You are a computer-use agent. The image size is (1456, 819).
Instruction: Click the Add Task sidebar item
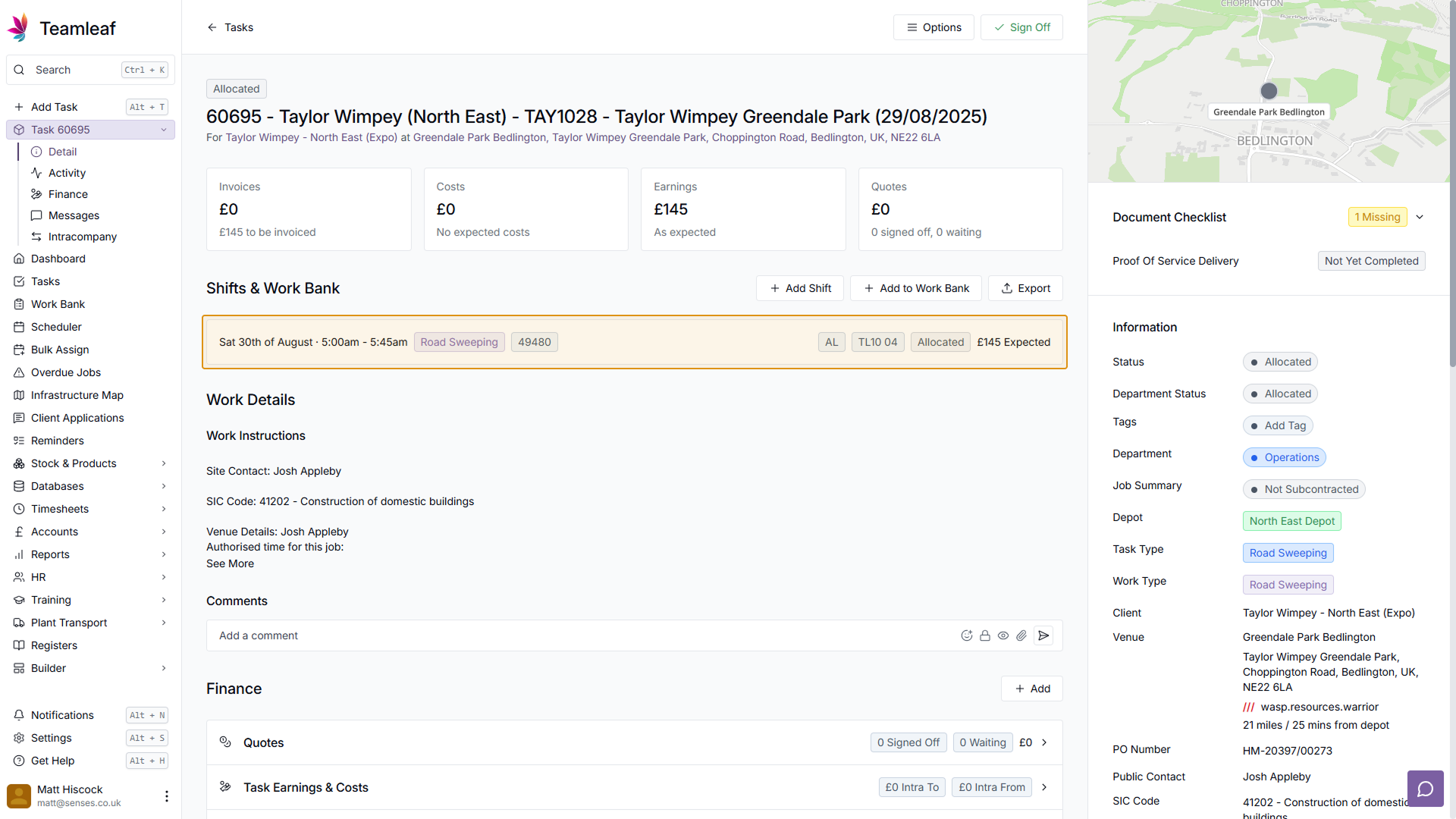(90, 107)
